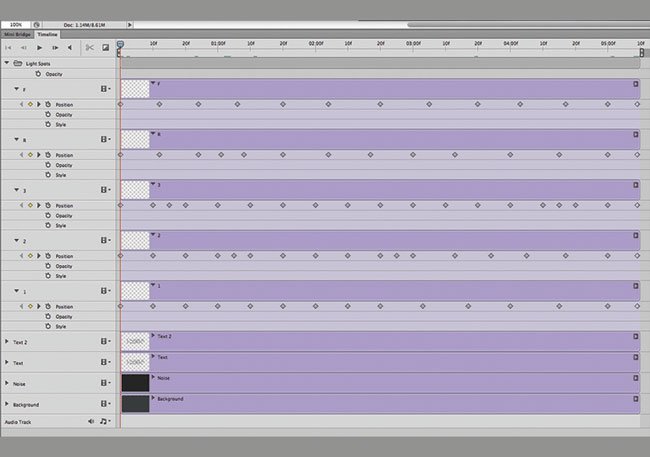Viewport: 650px width, 457px height.
Task: Click the Noise clip thumbnail
Action: 135,382
